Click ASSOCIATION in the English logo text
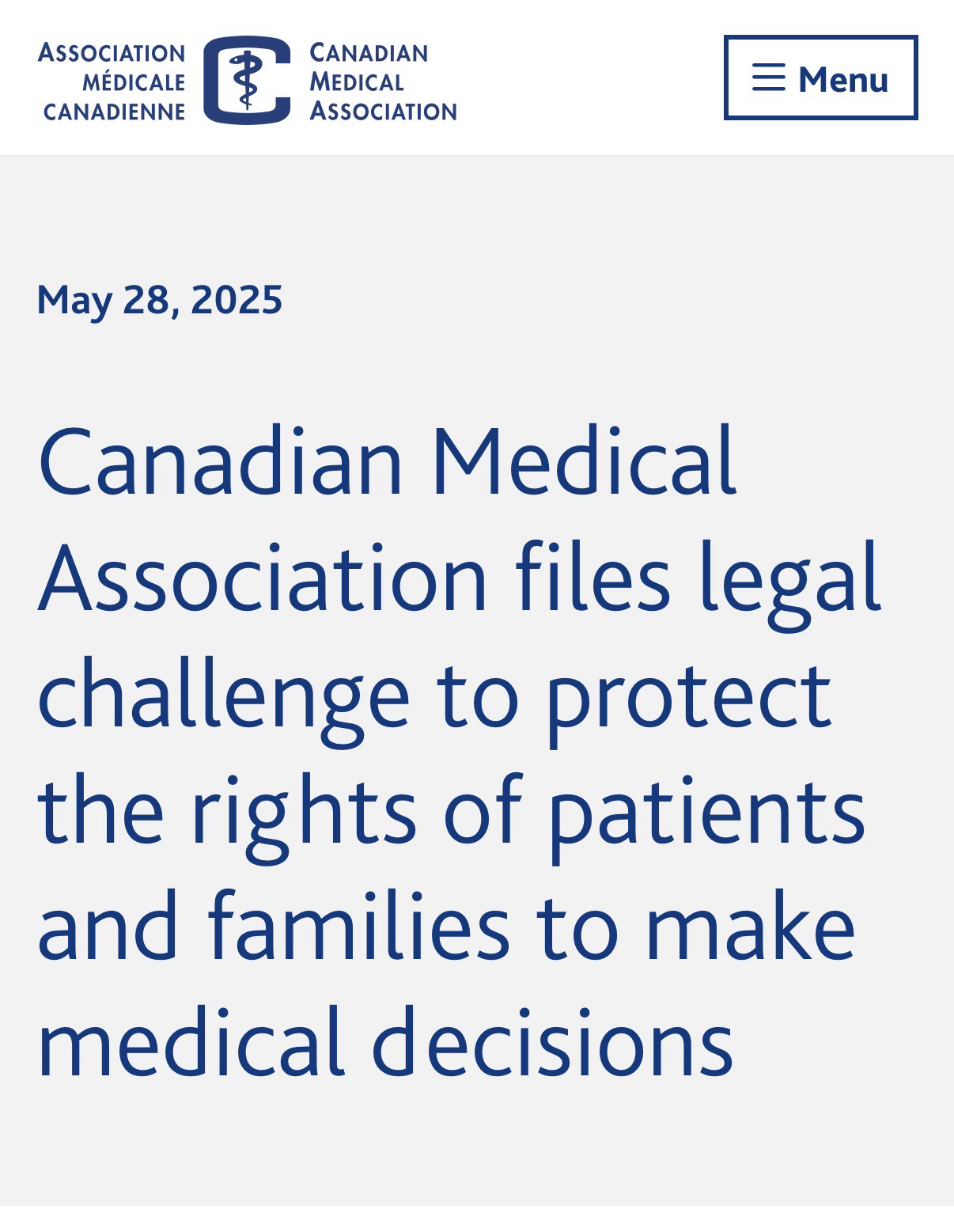The height and width of the screenshot is (1232, 954). pos(384,112)
